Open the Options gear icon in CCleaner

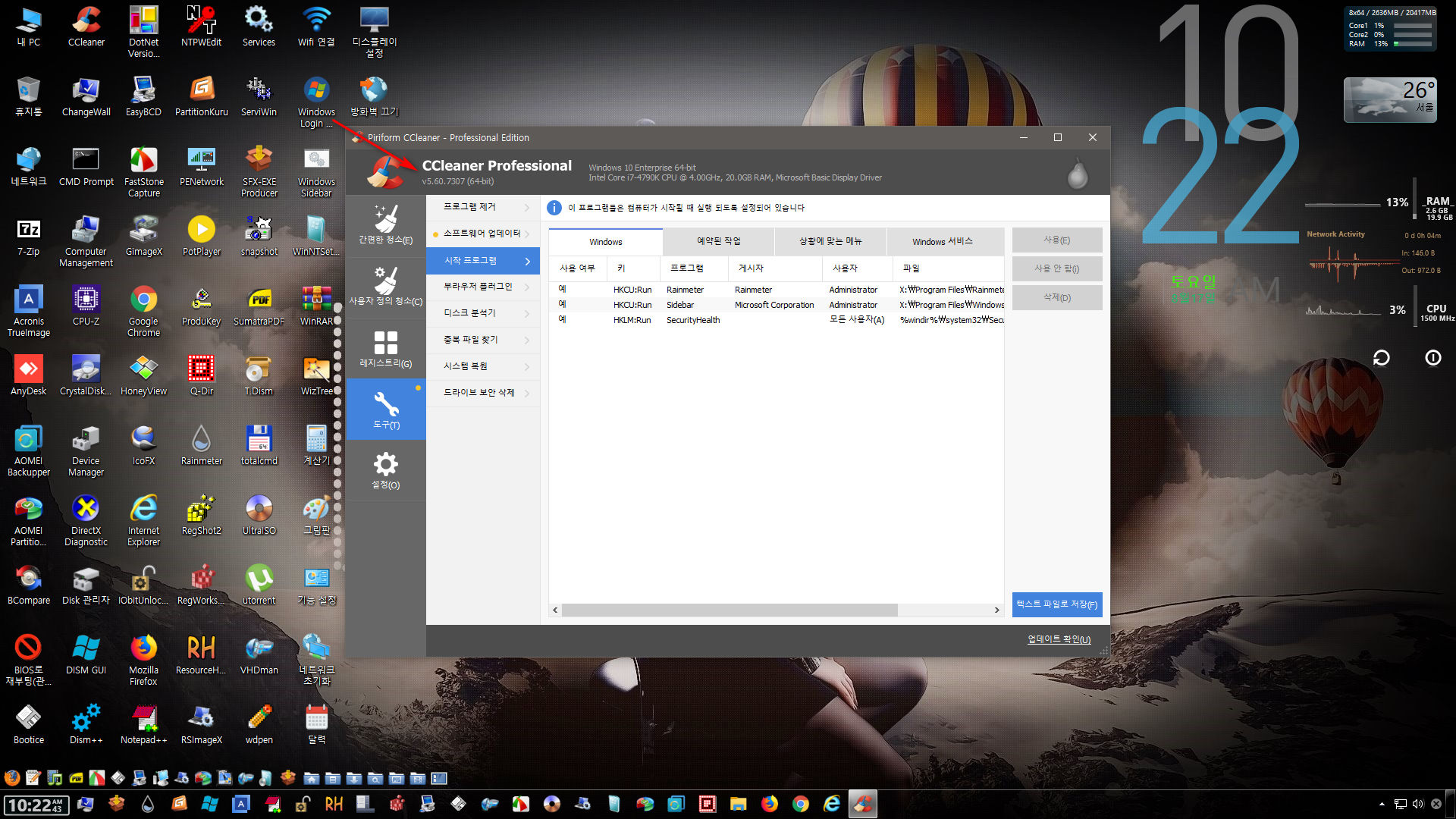[385, 470]
